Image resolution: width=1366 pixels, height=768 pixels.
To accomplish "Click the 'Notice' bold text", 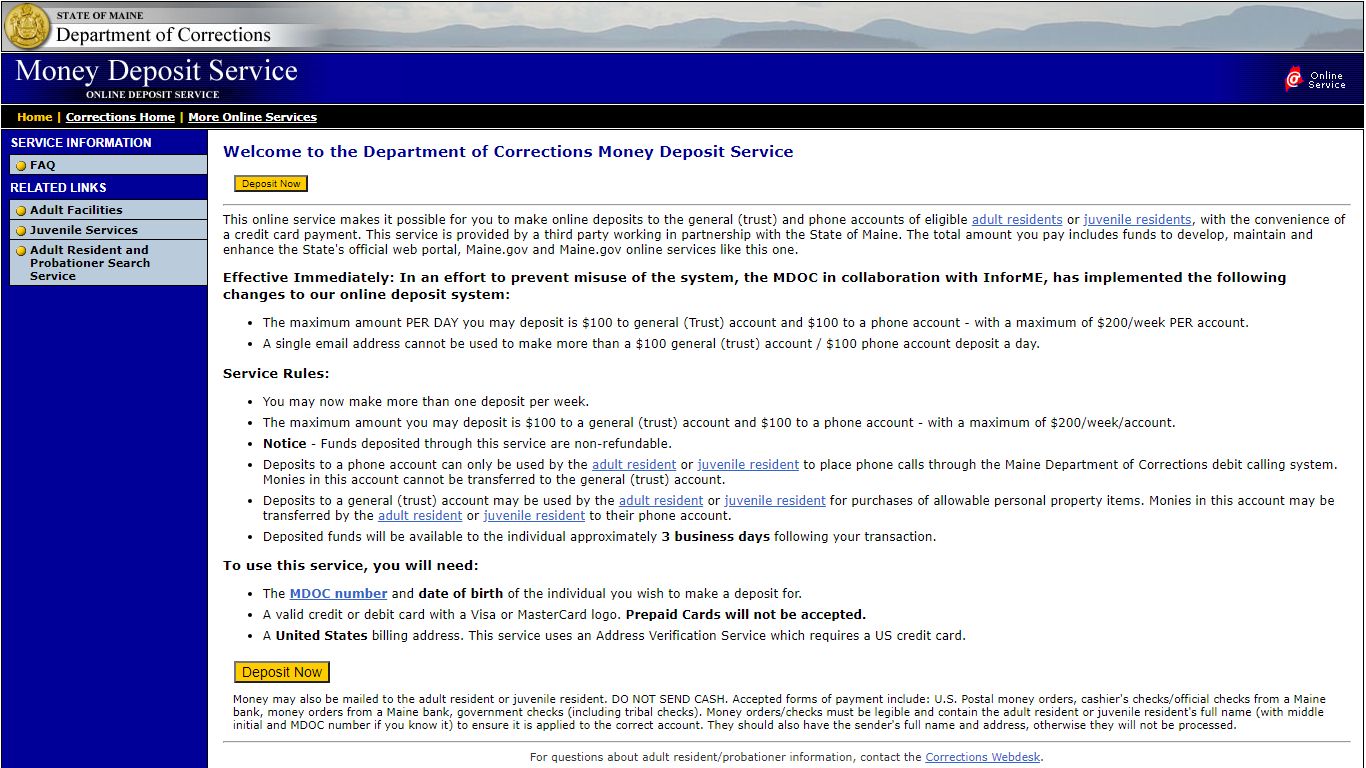I will click(x=285, y=444).
